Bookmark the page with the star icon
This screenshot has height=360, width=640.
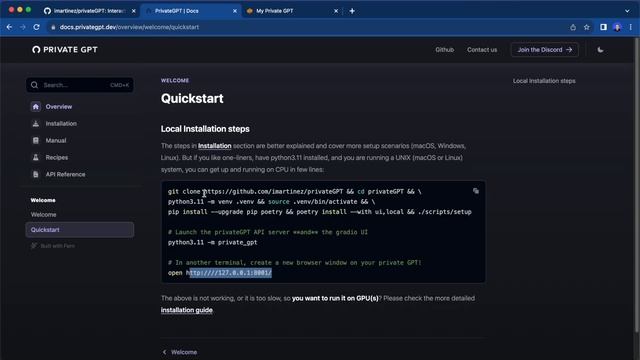tap(587, 27)
